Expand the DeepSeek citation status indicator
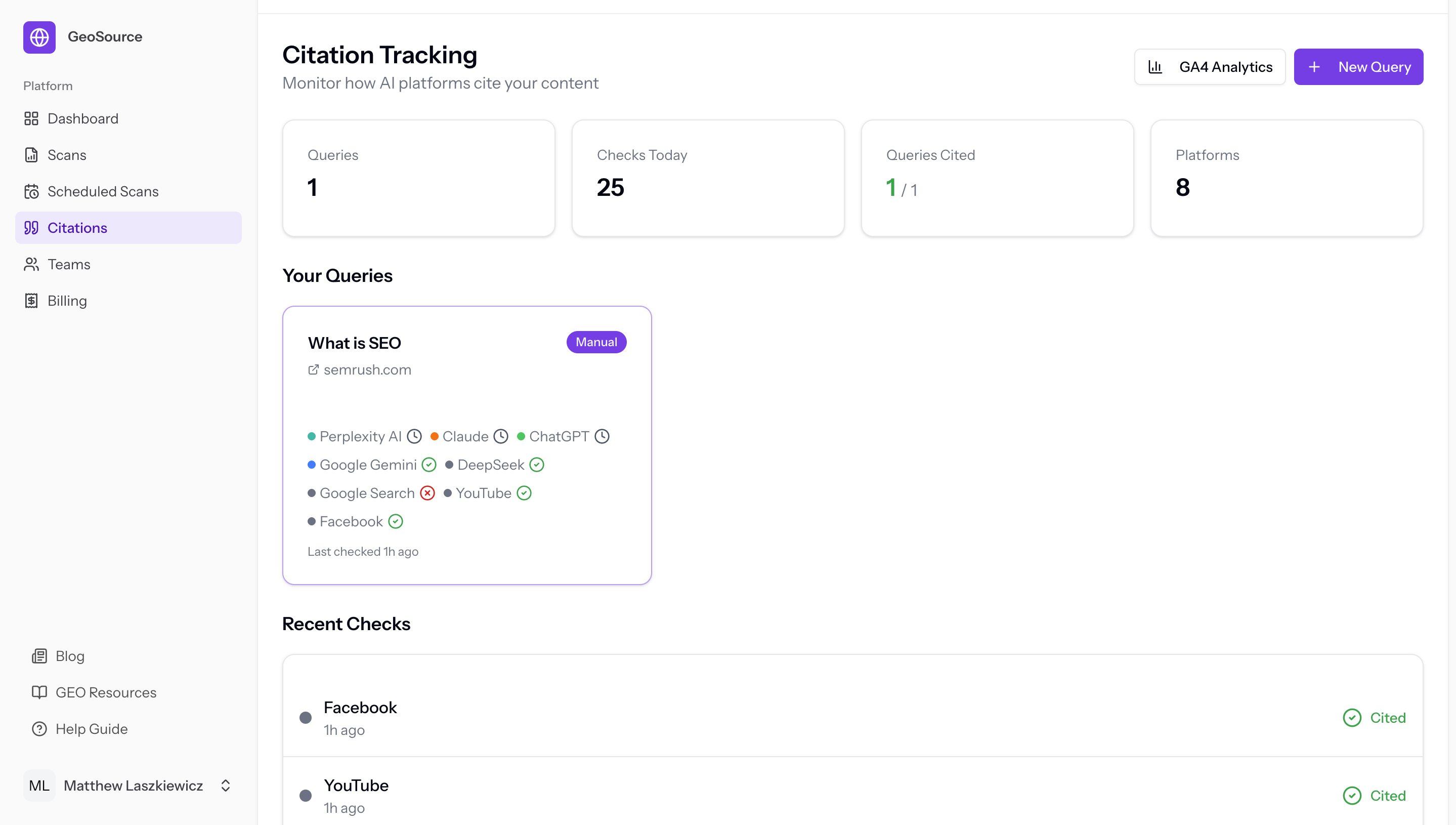The height and width of the screenshot is (825, 1456). click(536, 465)
